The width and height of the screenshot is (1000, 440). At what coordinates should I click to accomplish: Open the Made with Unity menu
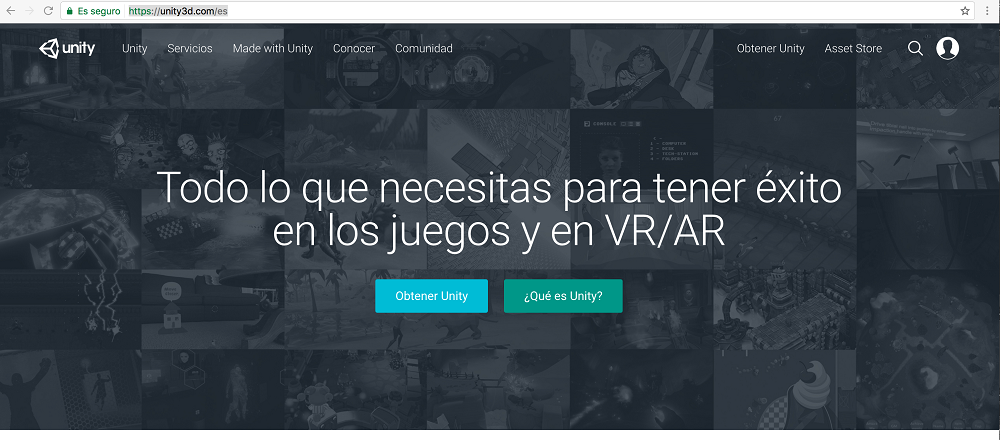tap(273, 48)
